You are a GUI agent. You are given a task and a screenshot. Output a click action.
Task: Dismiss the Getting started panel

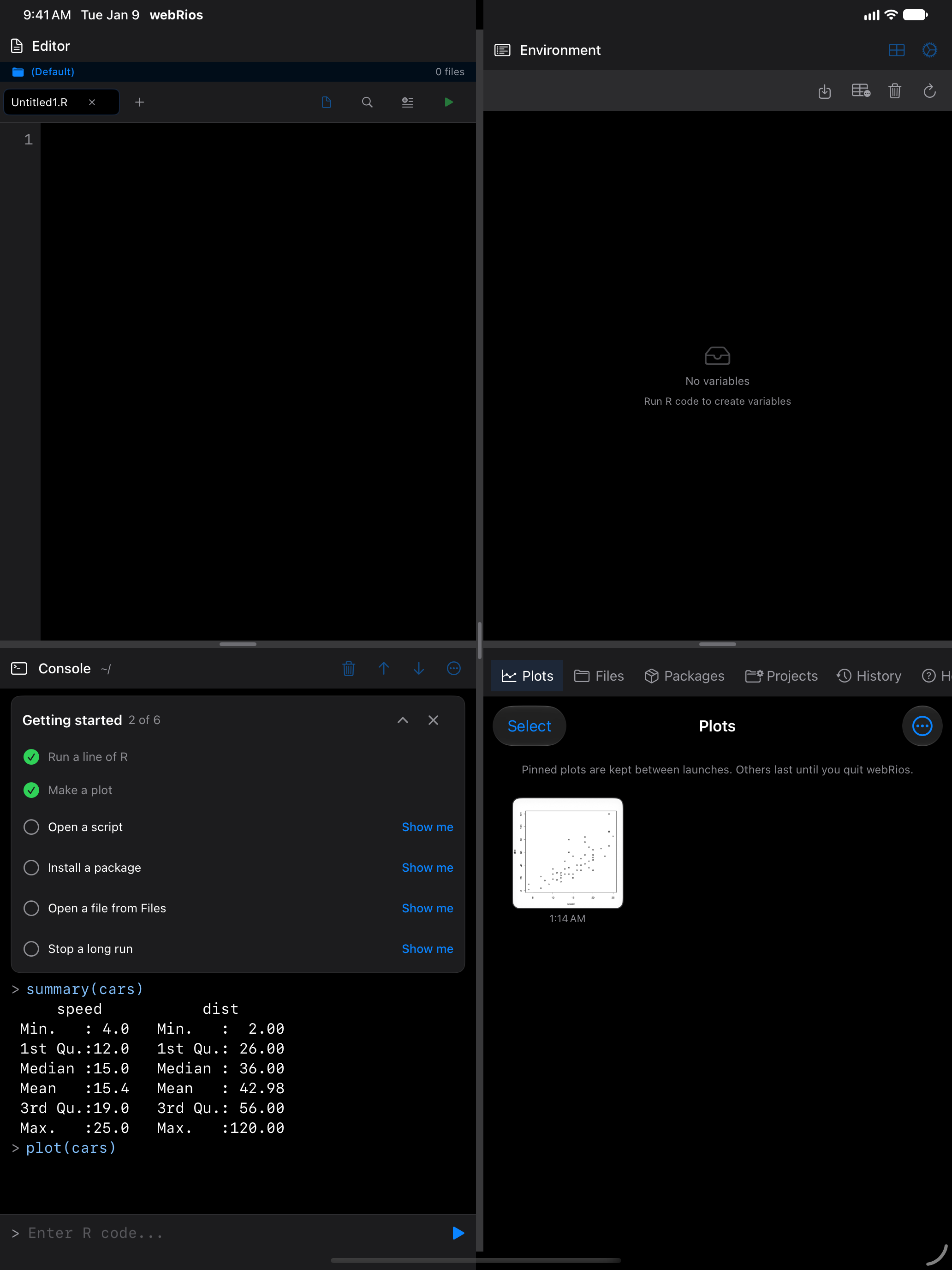coord(433,720)
